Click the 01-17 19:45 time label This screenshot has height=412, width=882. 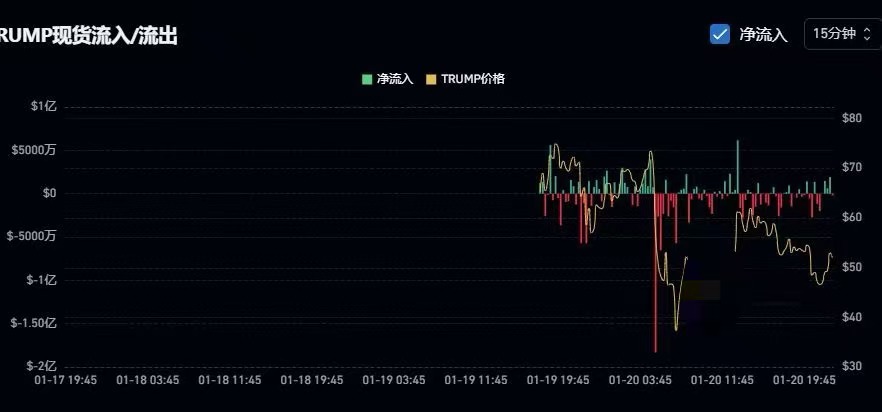tap(65, 380)
